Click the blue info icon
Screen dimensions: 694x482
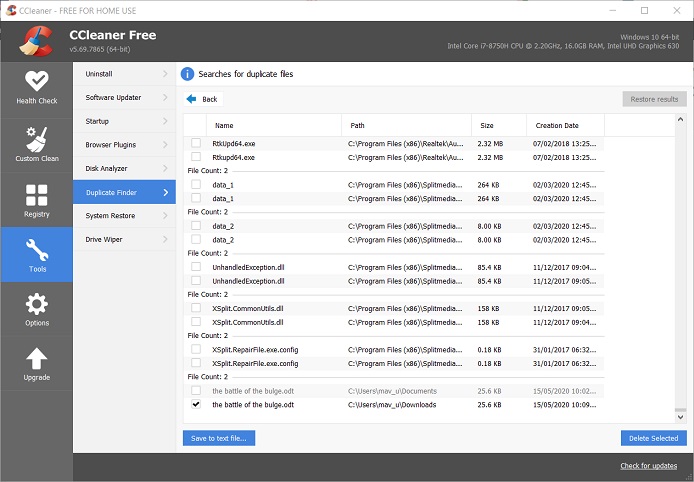(x=187, y=74)
